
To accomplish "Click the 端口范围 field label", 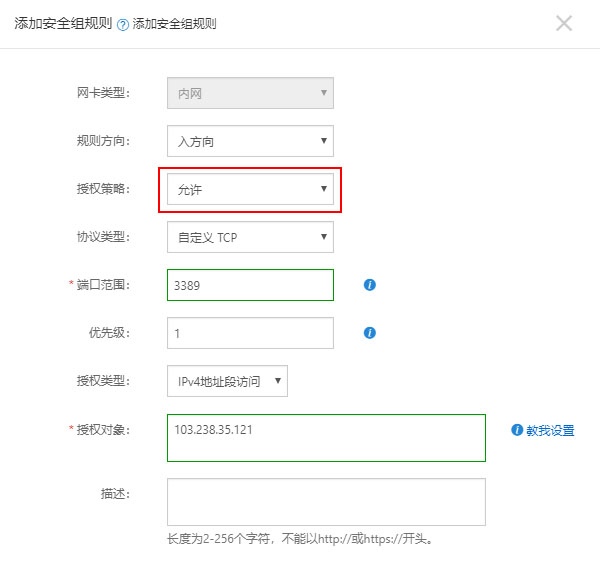I will 103,285.
